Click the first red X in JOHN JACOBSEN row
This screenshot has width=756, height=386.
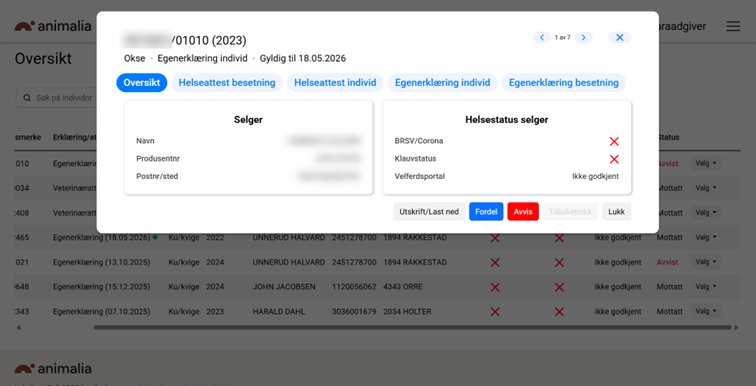[x=495, y=287]
